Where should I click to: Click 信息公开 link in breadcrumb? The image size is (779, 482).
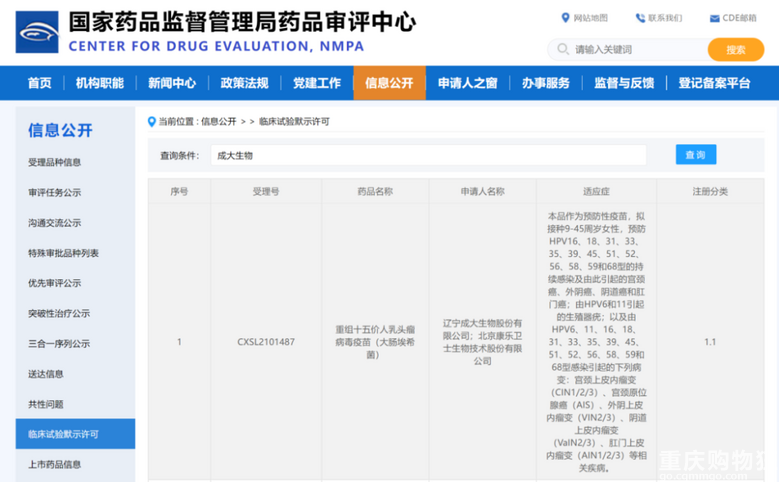click(219, 122)
